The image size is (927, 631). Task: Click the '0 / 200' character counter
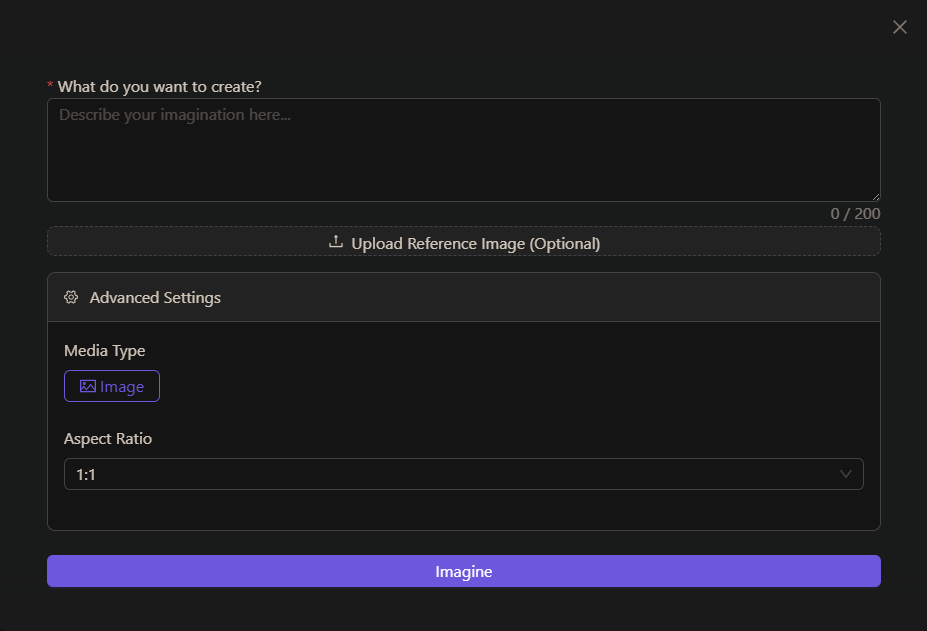click(x=855, y=213)
